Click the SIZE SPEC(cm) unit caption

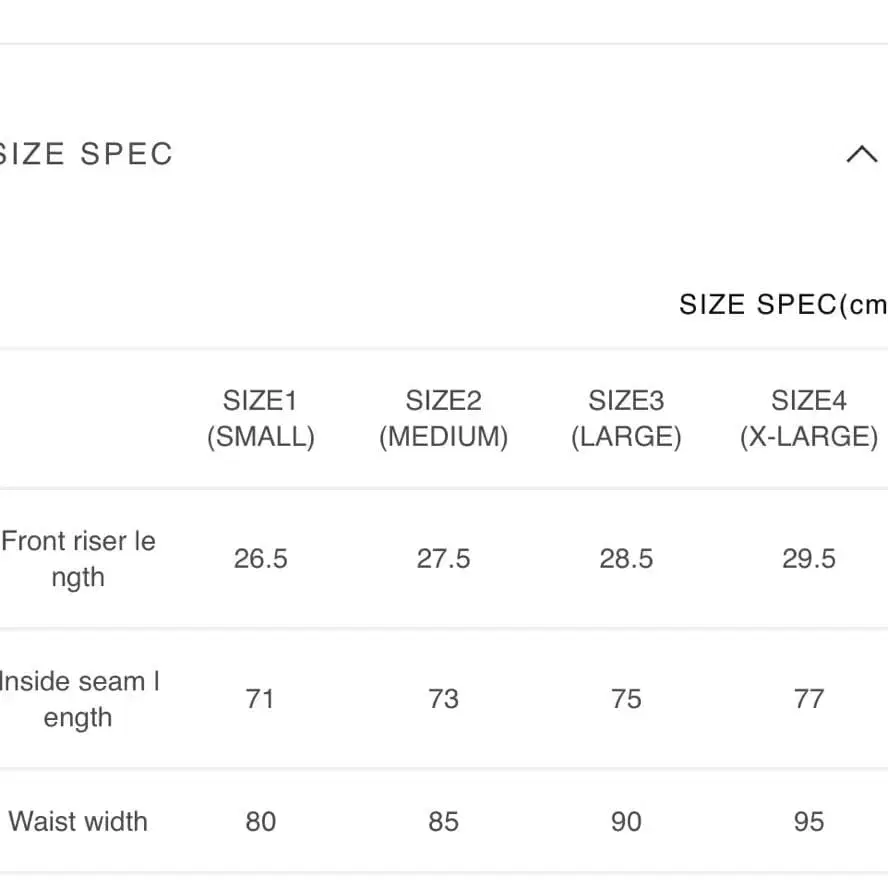tap(782, 305)
